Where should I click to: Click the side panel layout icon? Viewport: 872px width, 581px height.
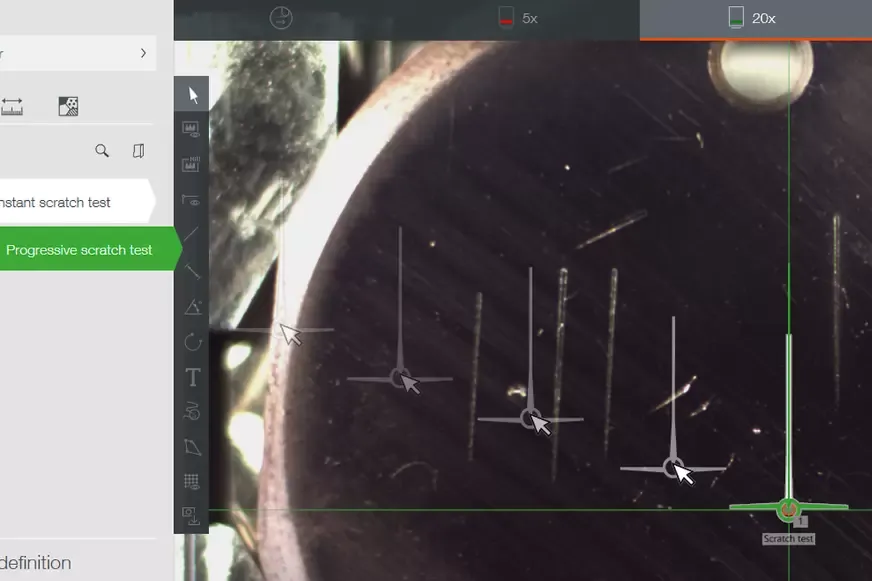tap(138, 151)
